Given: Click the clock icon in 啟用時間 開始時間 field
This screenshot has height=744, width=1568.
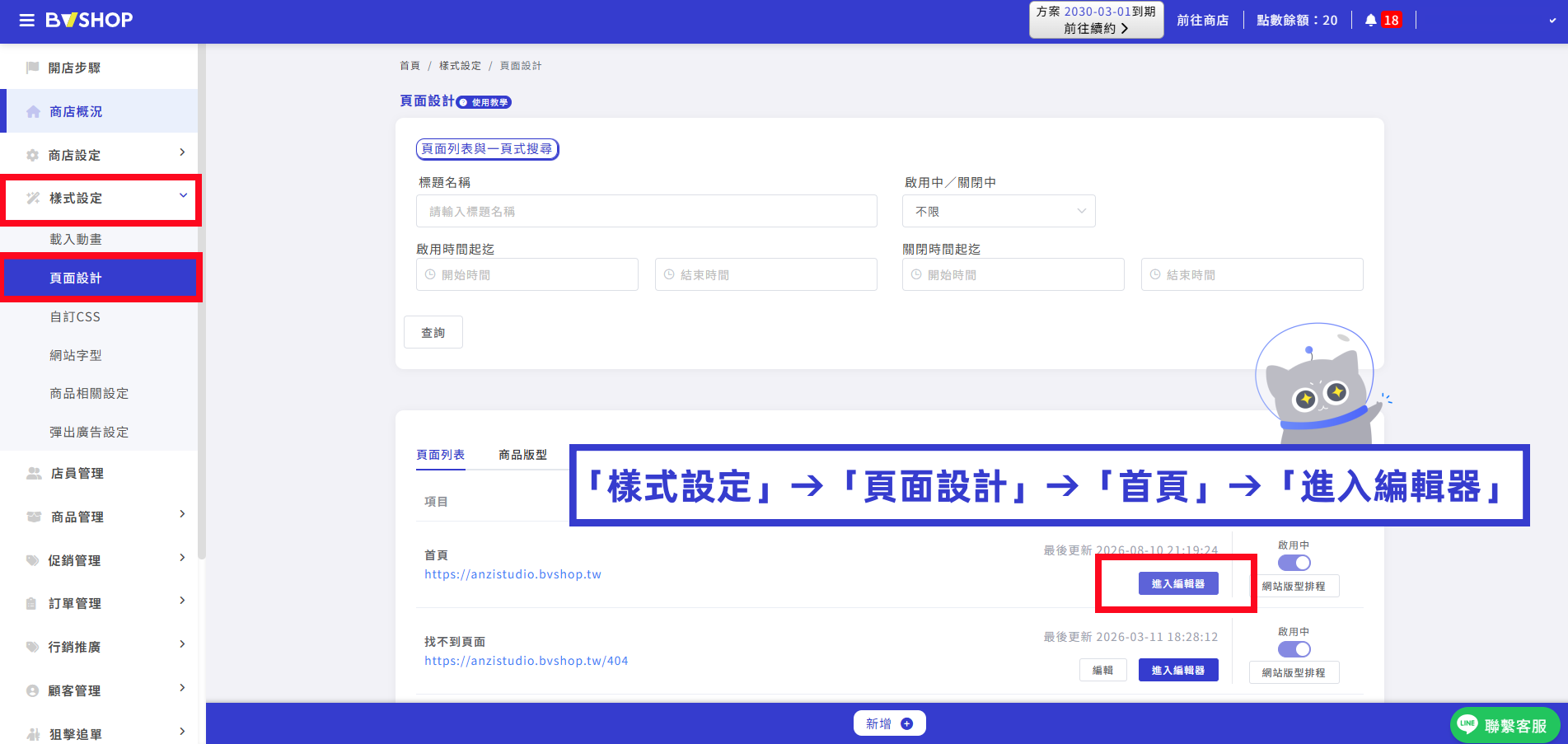Looking at the screenshot, I should (x=430, y=274).
